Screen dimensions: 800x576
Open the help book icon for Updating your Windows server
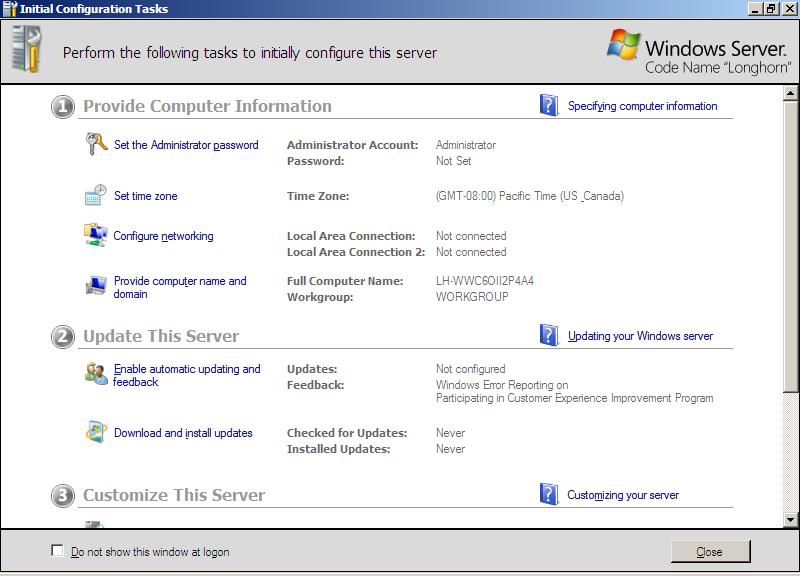[549, 335]
